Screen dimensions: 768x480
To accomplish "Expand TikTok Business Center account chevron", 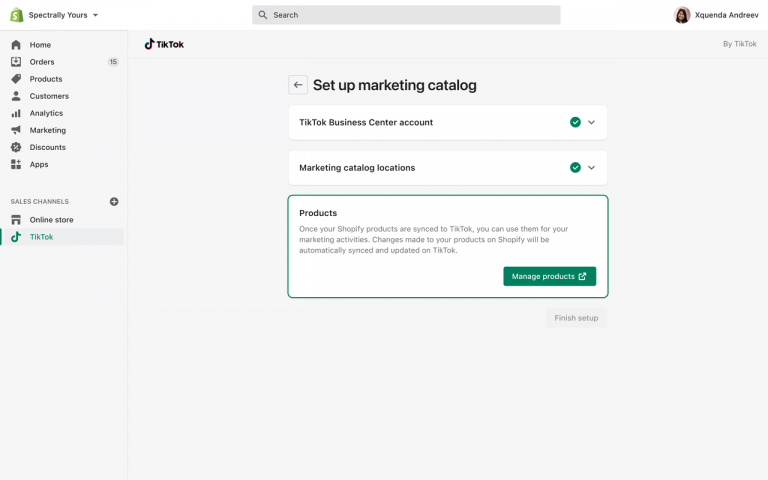I will point(591,122).
